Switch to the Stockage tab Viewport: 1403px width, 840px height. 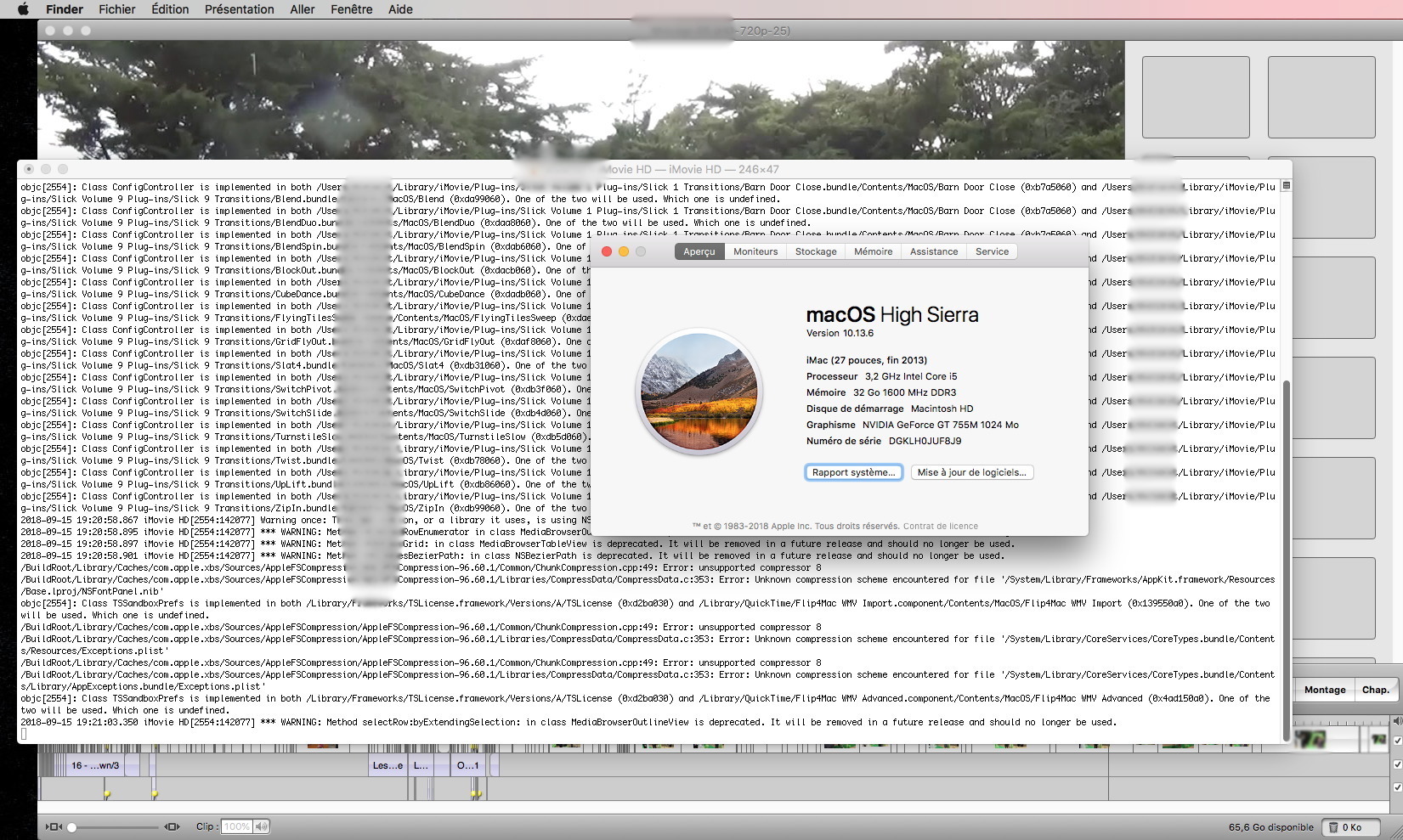pyautogui.click(x=816, y=251)
